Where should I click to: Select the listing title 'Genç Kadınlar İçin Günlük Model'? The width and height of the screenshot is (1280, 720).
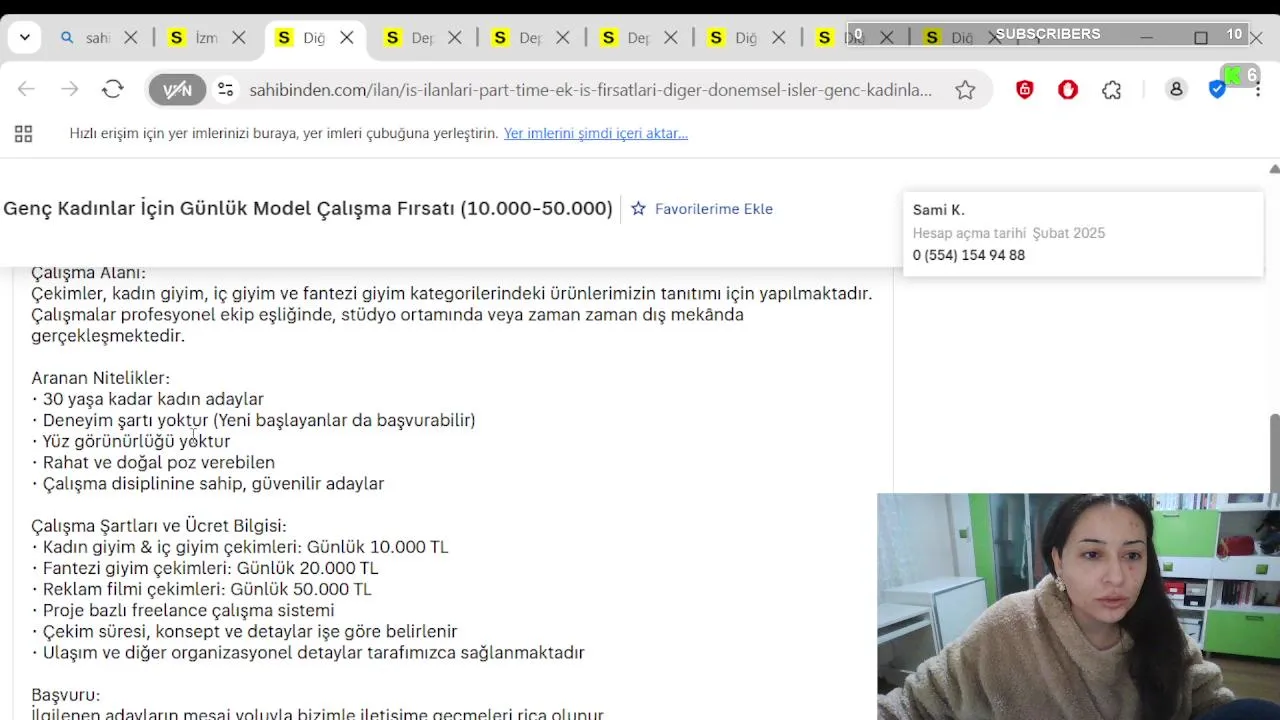coord(308,208)
